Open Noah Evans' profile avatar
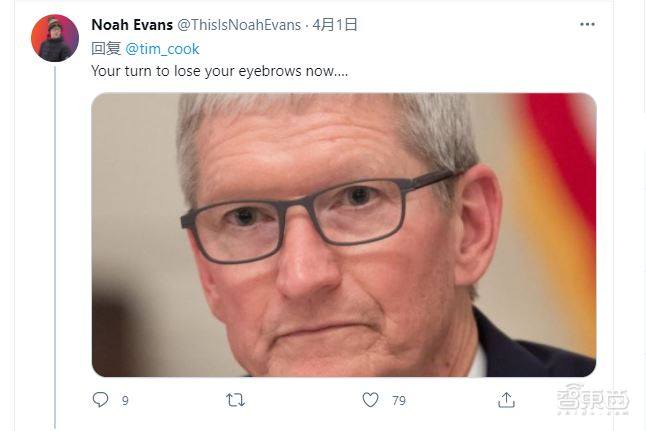 tap(55, 39)
